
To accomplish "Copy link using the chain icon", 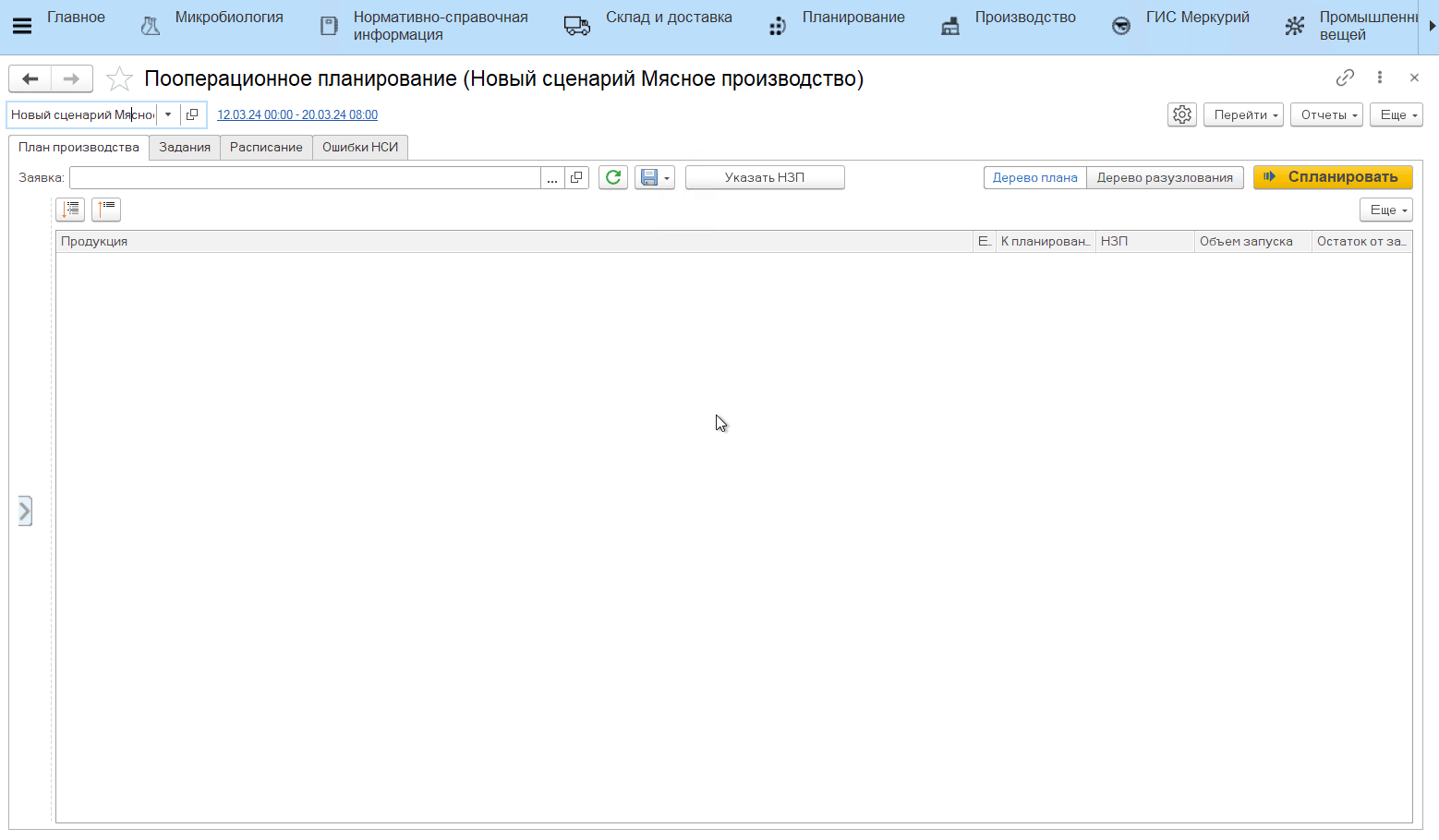I will point(1345,78).
